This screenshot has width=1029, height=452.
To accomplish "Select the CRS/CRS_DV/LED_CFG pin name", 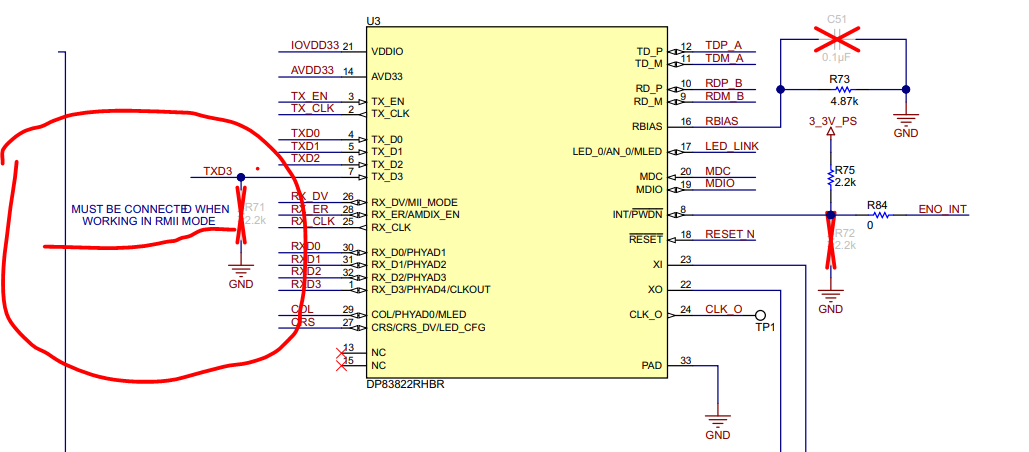I will pyautogui.click(x=428, y=327).
